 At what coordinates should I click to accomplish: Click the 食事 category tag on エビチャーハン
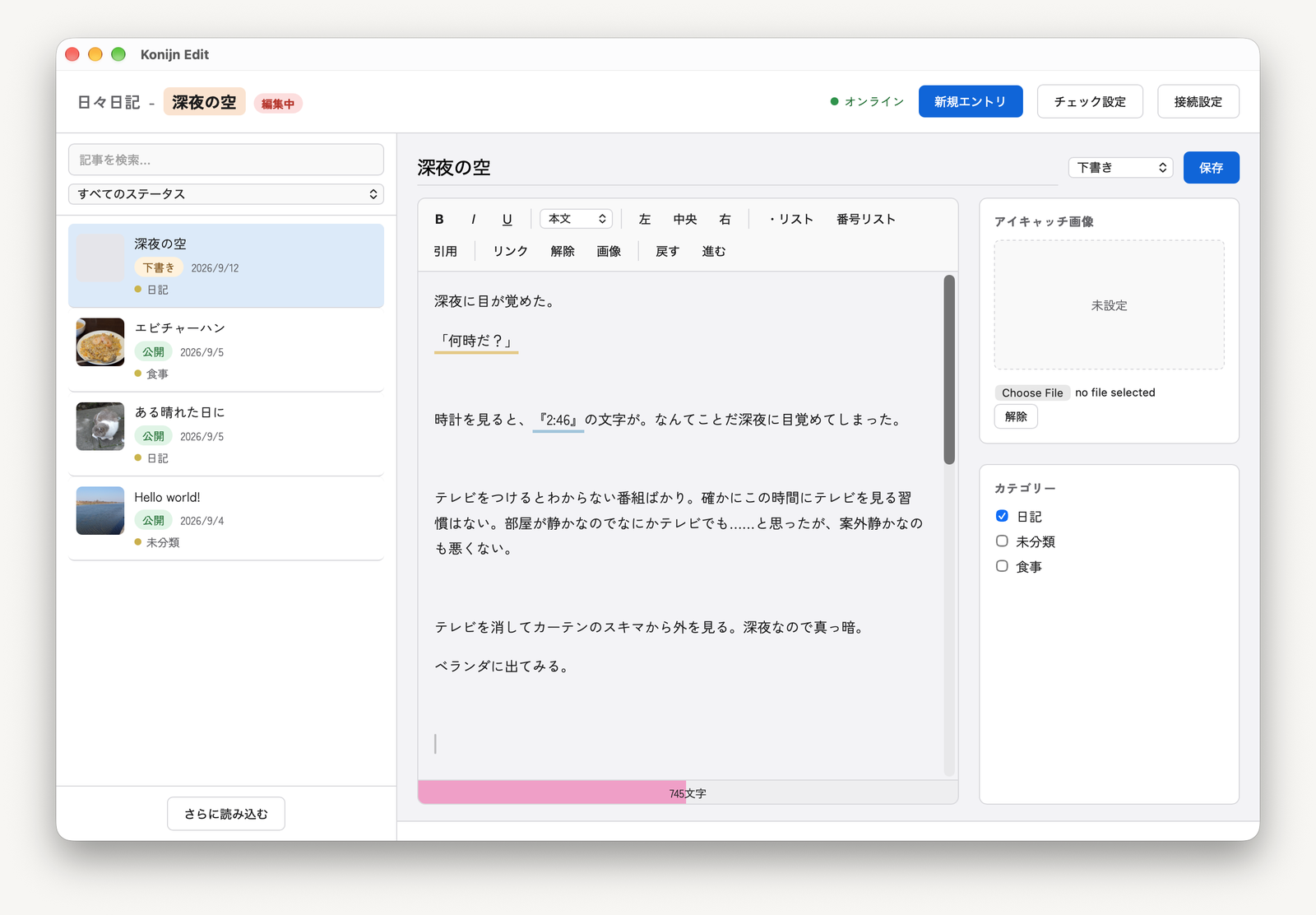(x=151, y=374)
